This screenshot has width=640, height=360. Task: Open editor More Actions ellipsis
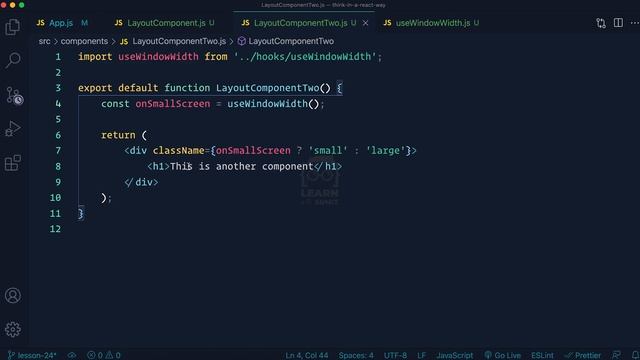point(634,23)
